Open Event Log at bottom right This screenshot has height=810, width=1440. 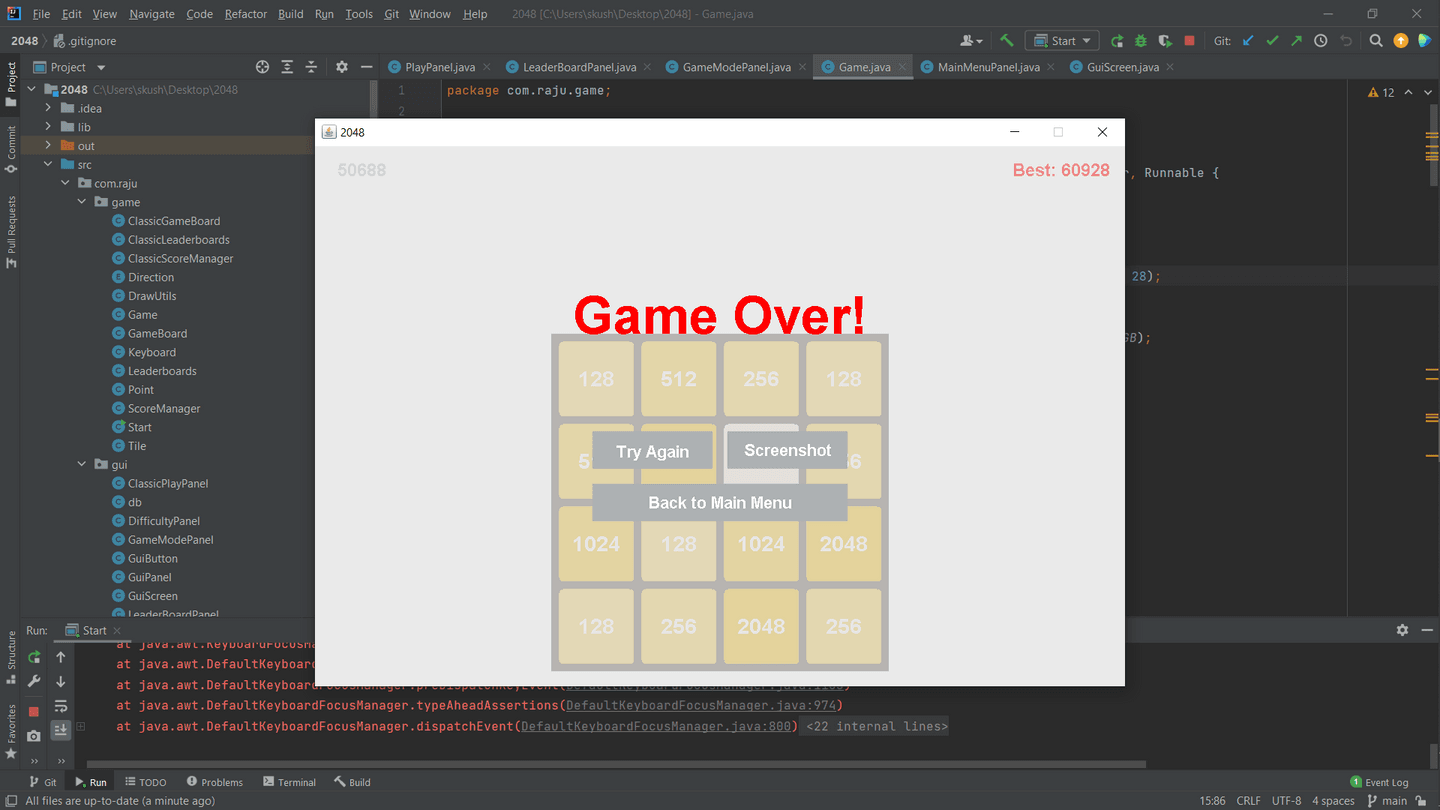pos(1379,782)
